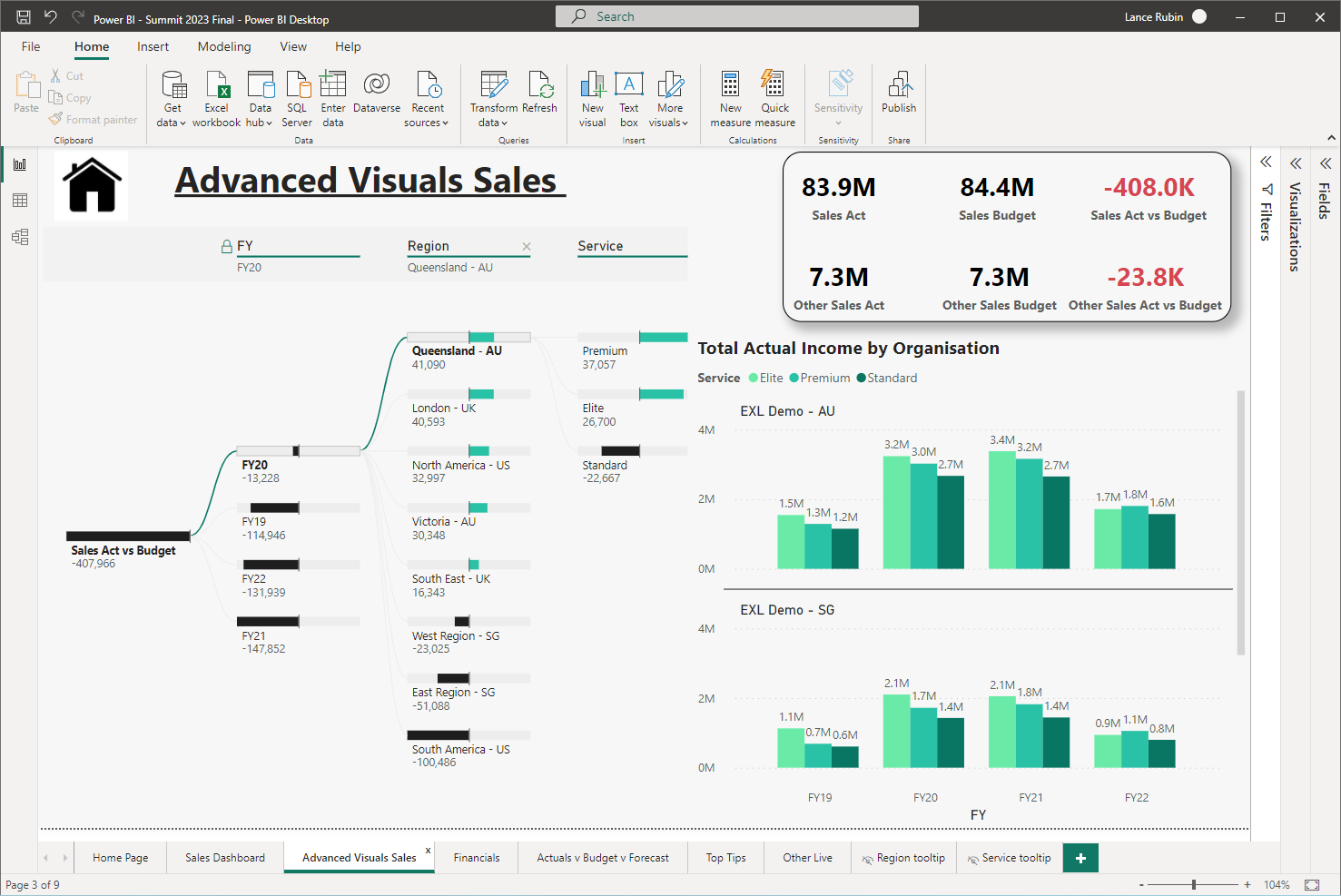Viewport: 1341px width, 896px height.
Task: Open the Top Tips page tab
Action: pyautogui.click(x=726, y=858)
